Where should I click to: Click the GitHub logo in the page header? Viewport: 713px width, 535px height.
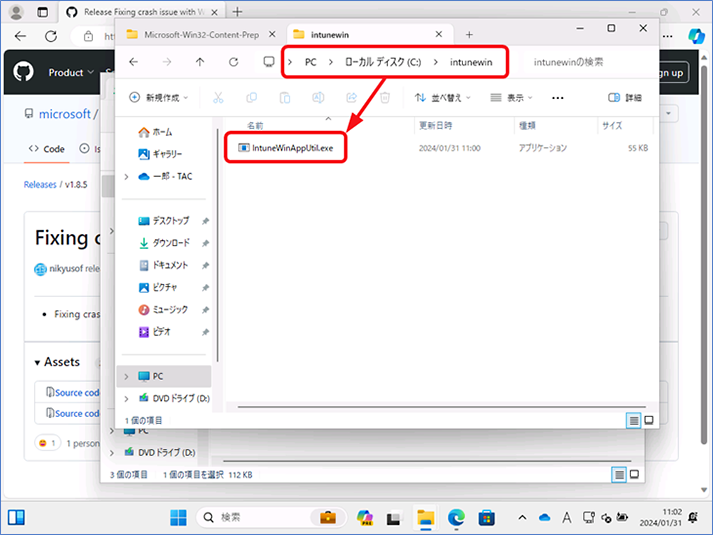[23, 72]
